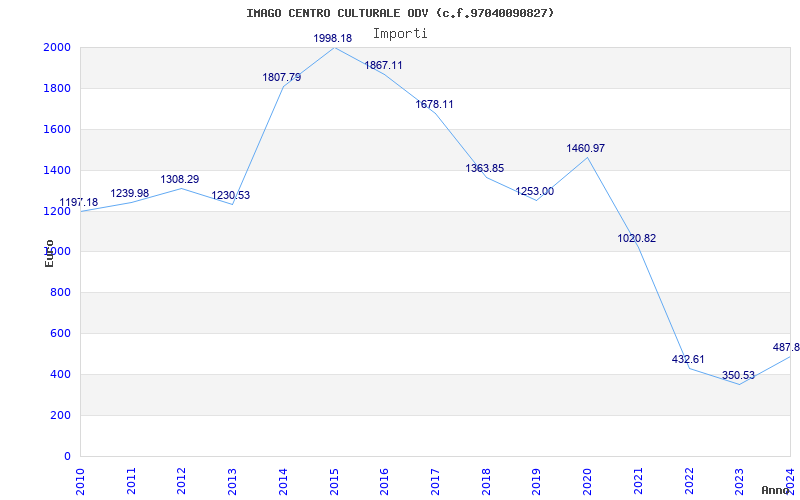The width and height of the screenshot is (800, 500).
Task: Click the partly cut-off data label 487.8
Action: 786,347
